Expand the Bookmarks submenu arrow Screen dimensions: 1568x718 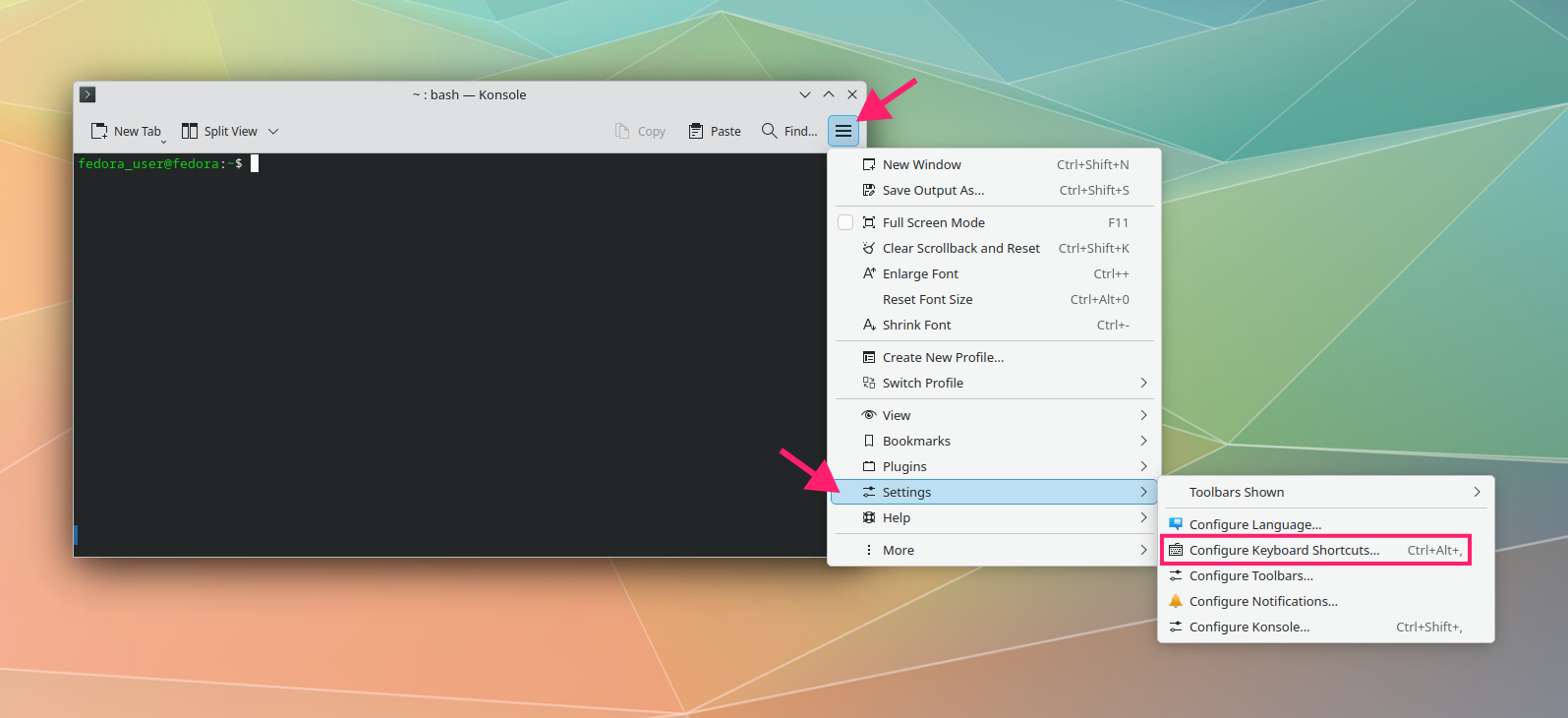1143,441
